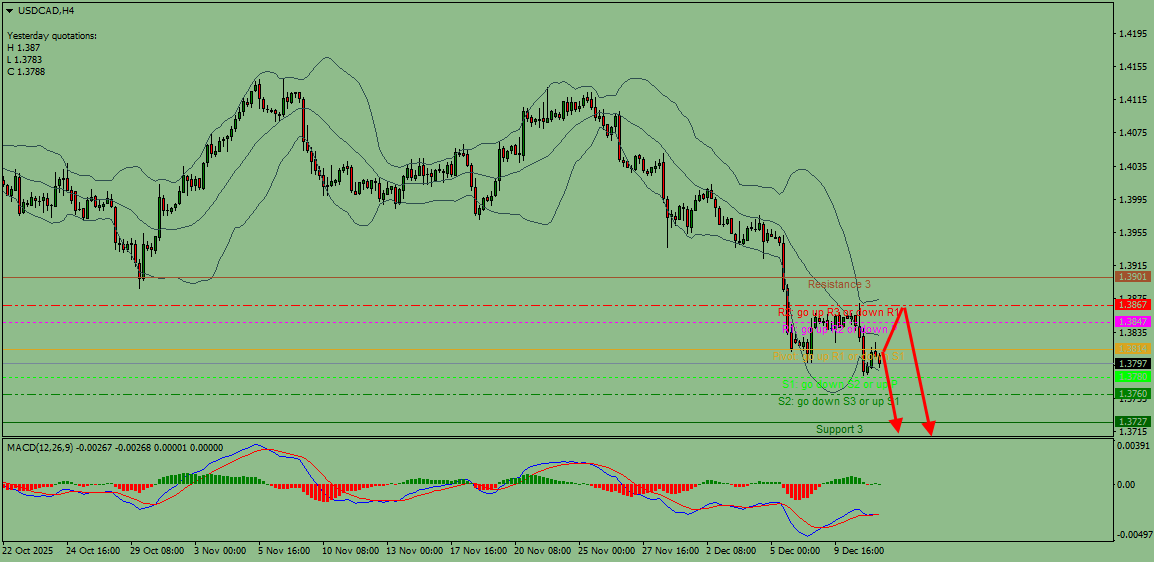The width and height of the screenshot is (1154, 562).
Task: Click the '5 Dec 00:00' time axis label
Action: pos(796,550)
